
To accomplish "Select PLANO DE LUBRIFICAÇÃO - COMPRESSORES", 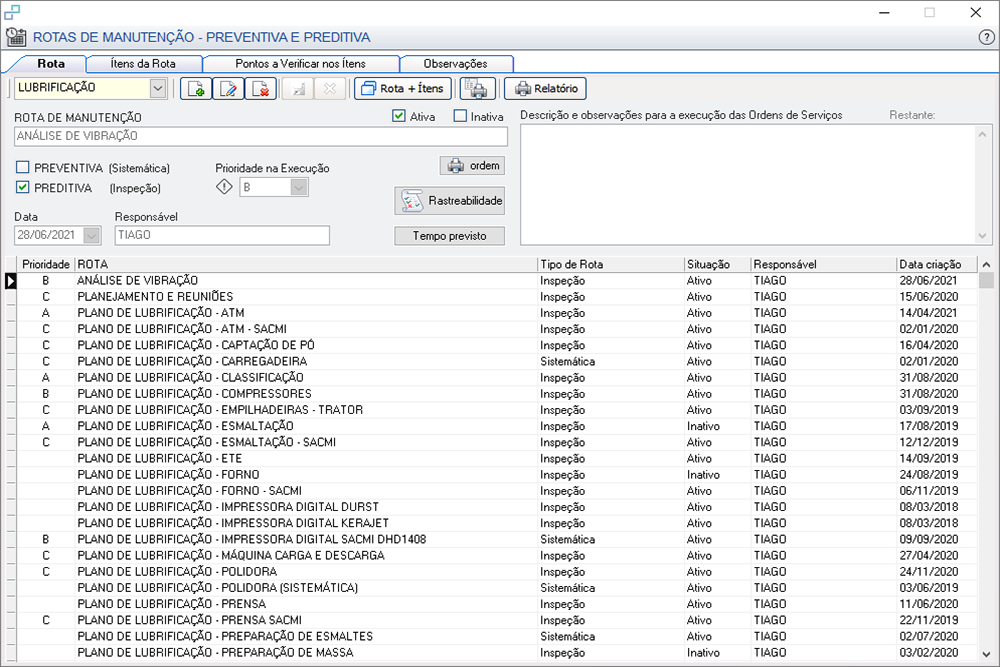I will [497, 393].
